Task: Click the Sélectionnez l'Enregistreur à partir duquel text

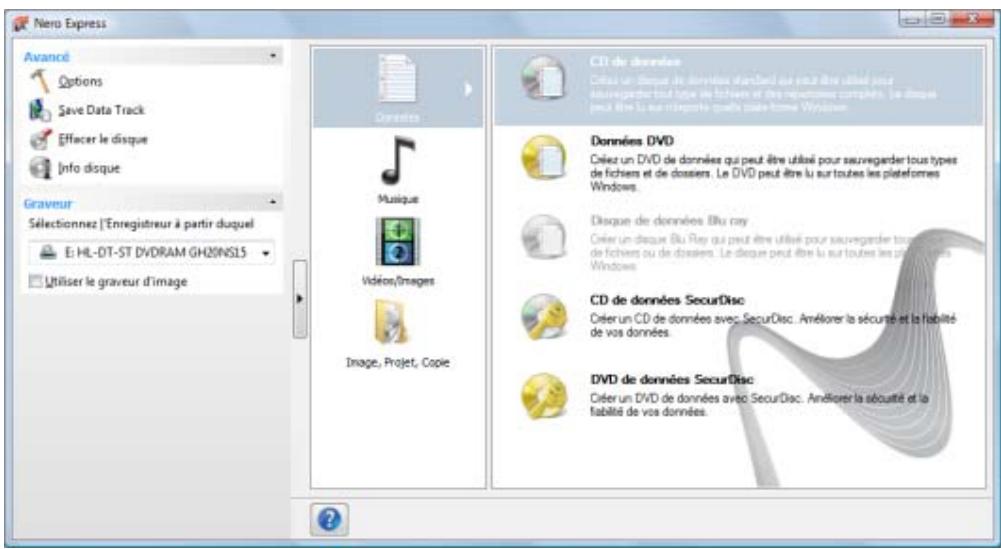Action: tap(141, 224)
